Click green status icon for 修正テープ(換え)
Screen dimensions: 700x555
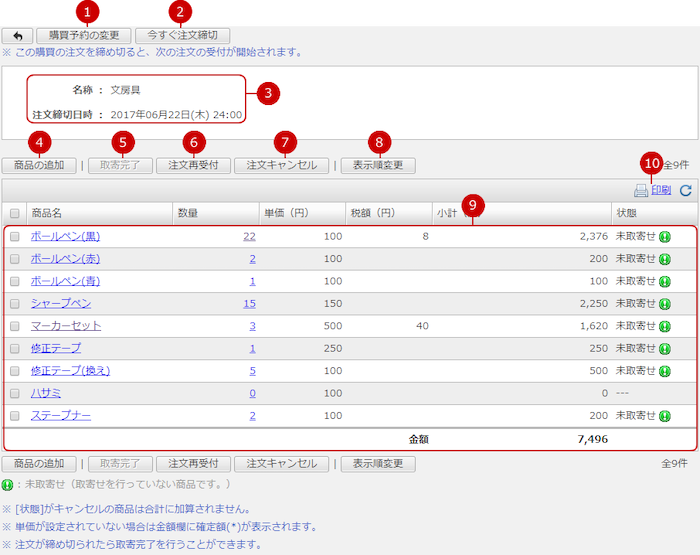tap(665, 371)
